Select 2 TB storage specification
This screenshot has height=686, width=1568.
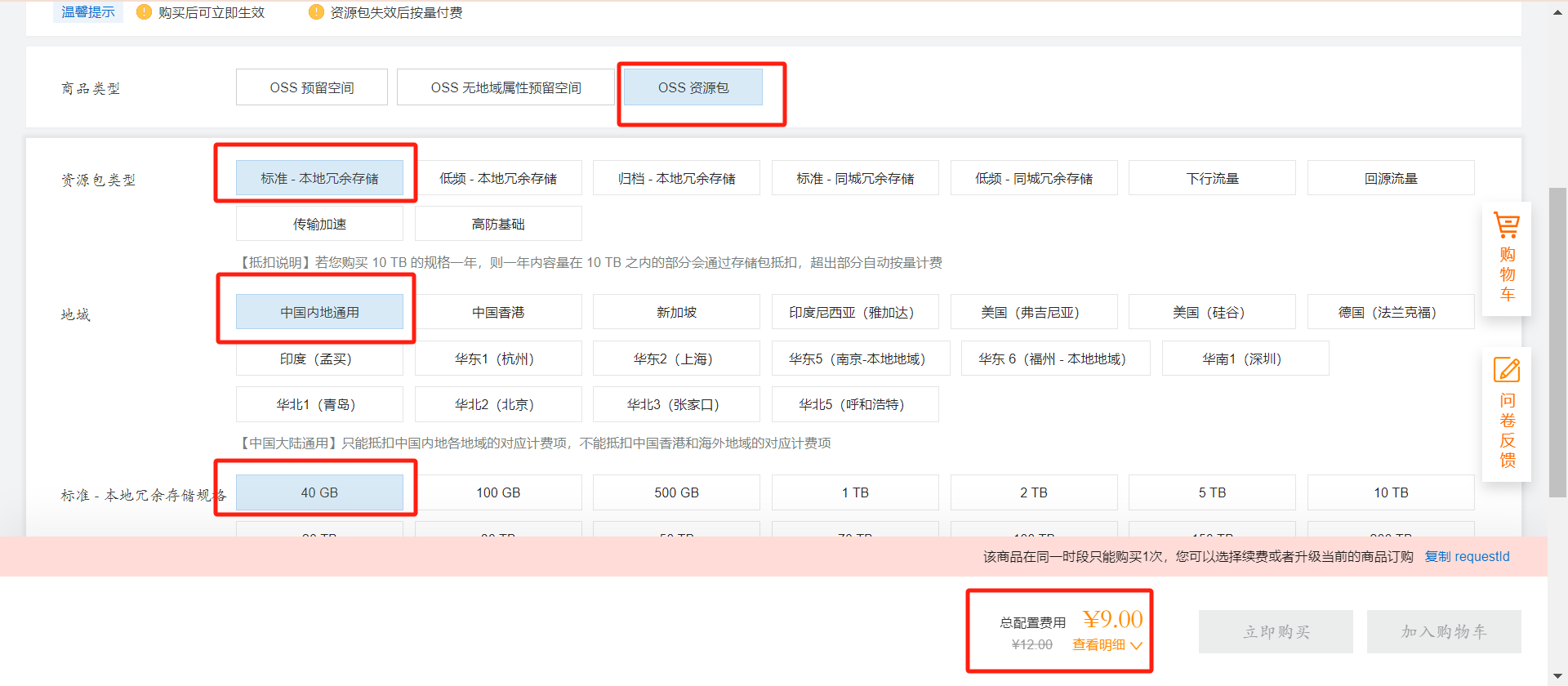click(1034, 492)
